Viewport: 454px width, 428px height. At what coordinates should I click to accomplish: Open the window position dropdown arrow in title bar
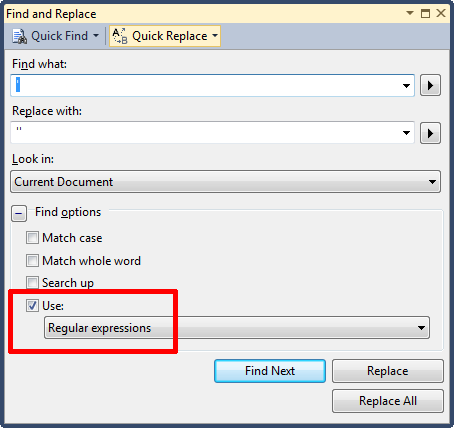(410, 13)
